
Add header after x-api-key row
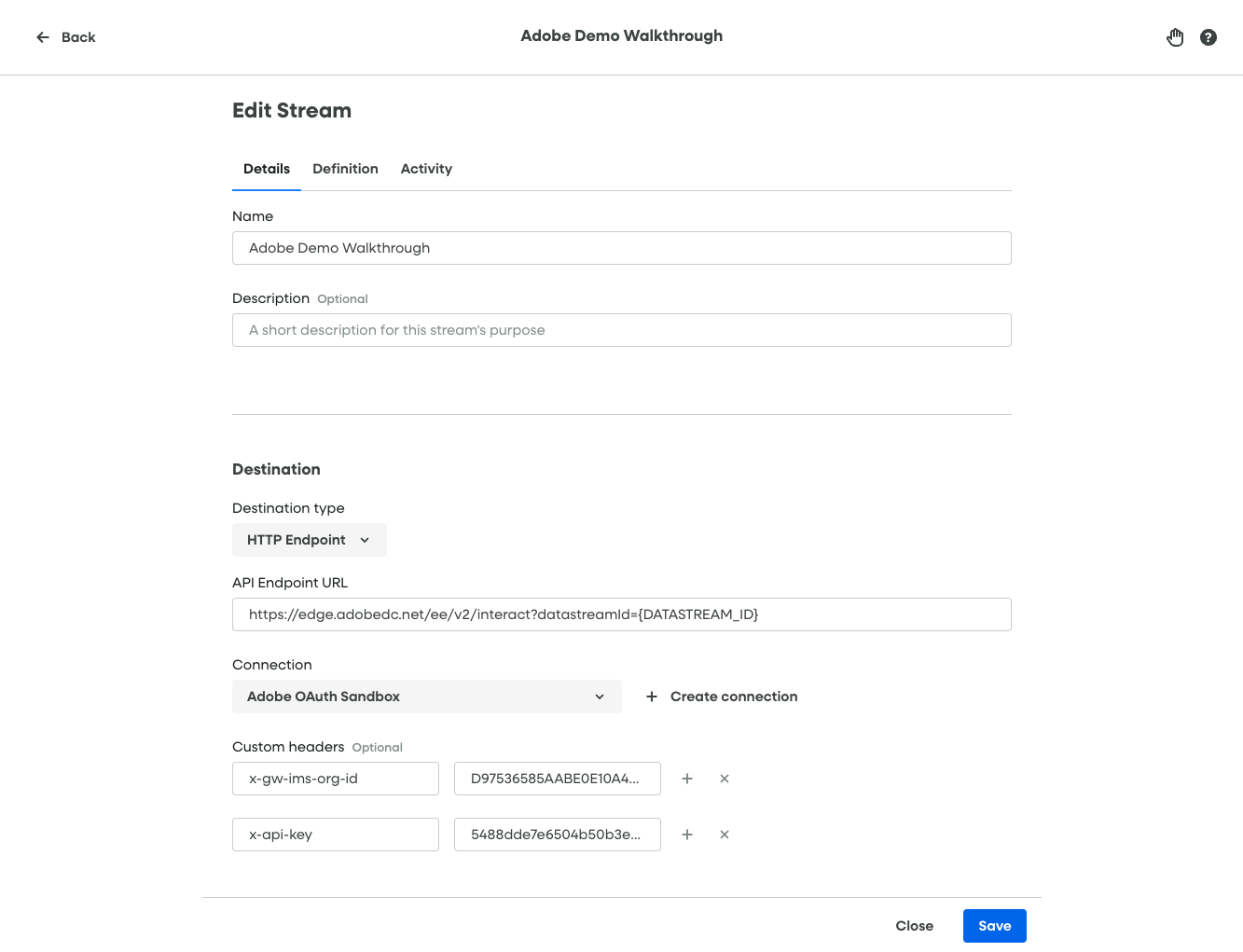(687, 835)
